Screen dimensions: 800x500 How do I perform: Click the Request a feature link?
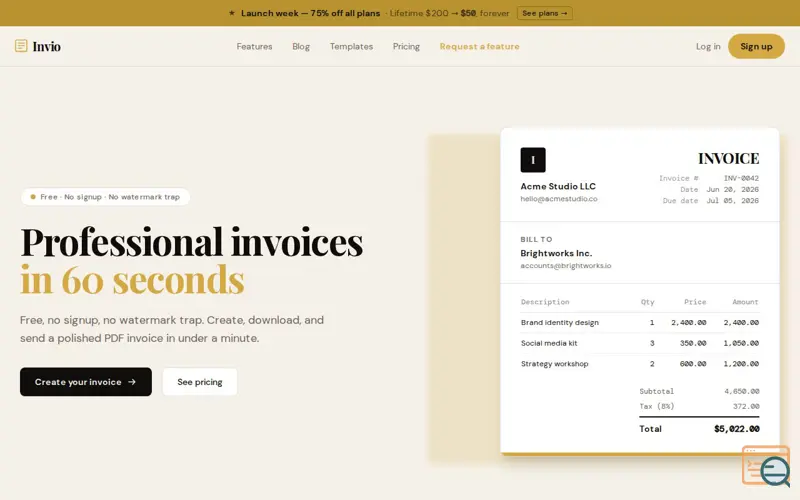480,46
